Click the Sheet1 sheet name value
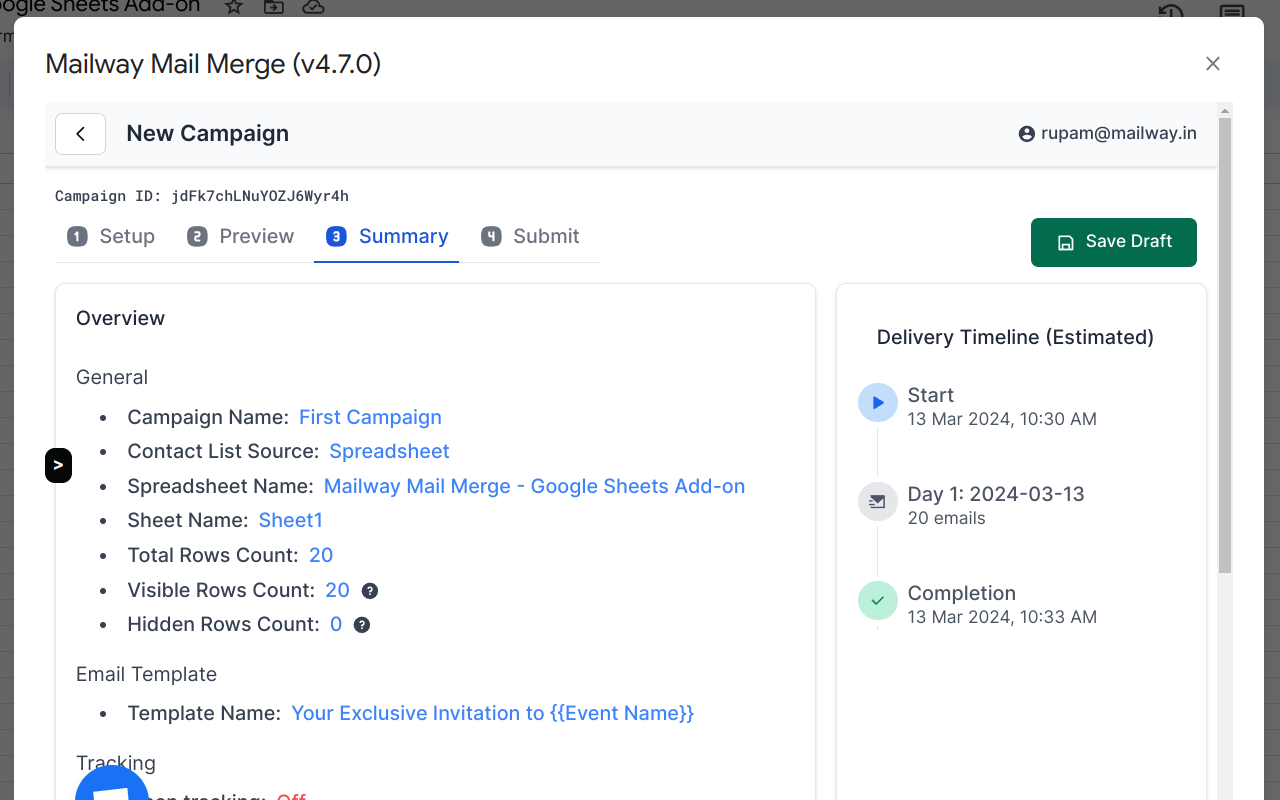Viewport: 1280px width, 800px height. [290, 520]
